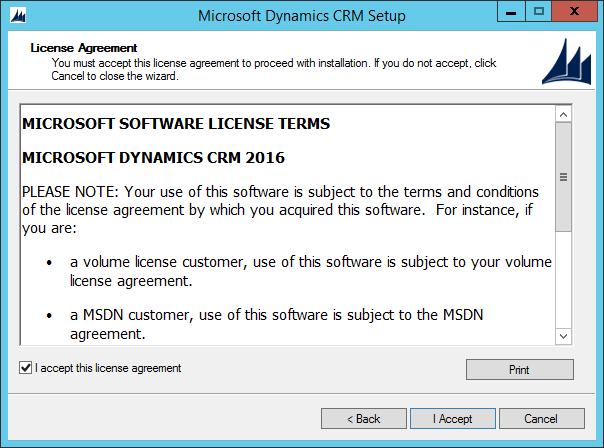Print the license terms

[x=520, y=370]
